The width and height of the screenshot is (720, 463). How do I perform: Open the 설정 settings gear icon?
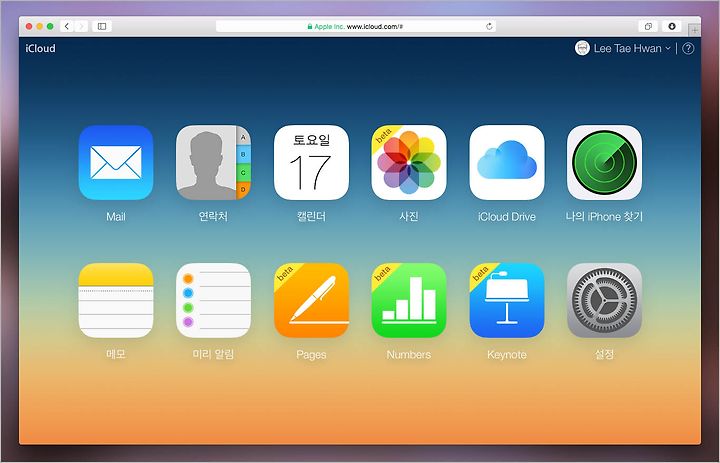pos(604,300)
